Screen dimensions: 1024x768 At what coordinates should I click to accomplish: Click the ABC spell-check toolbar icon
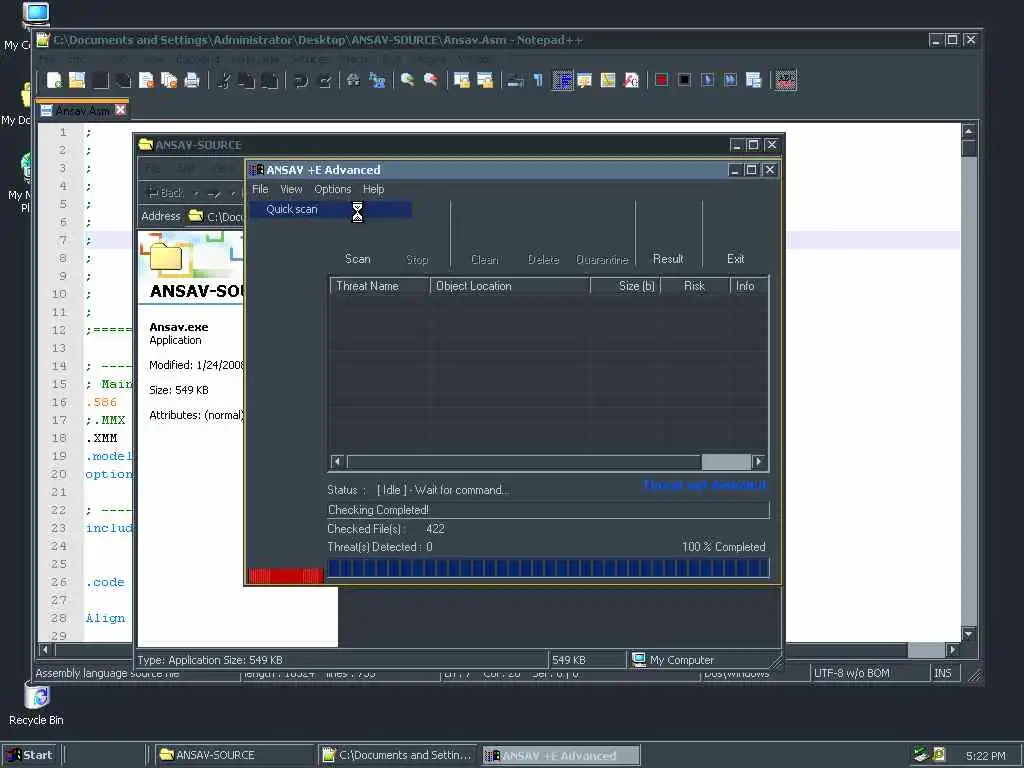[786, 80]
